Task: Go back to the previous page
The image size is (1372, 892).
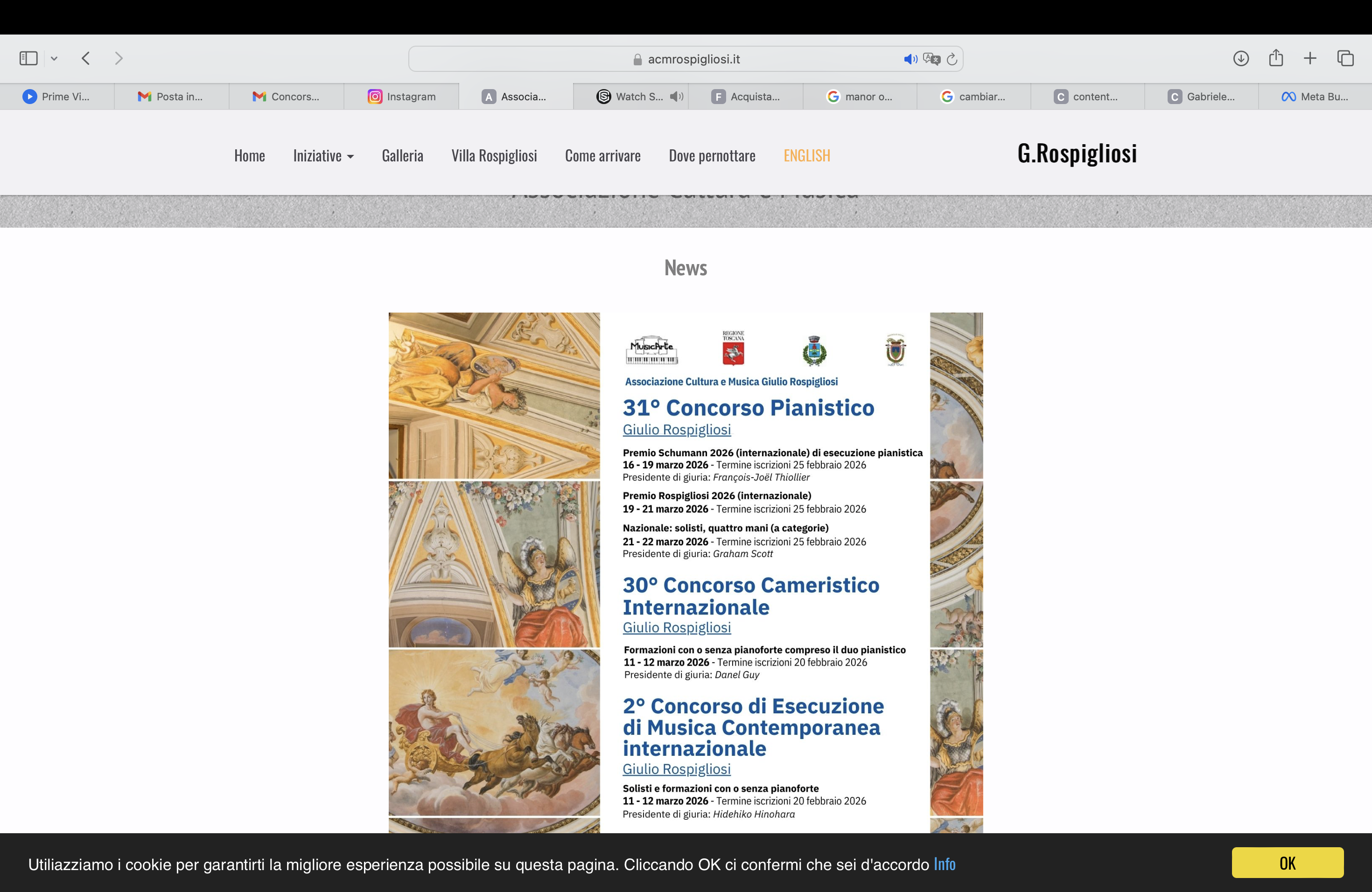Action: 86,58
